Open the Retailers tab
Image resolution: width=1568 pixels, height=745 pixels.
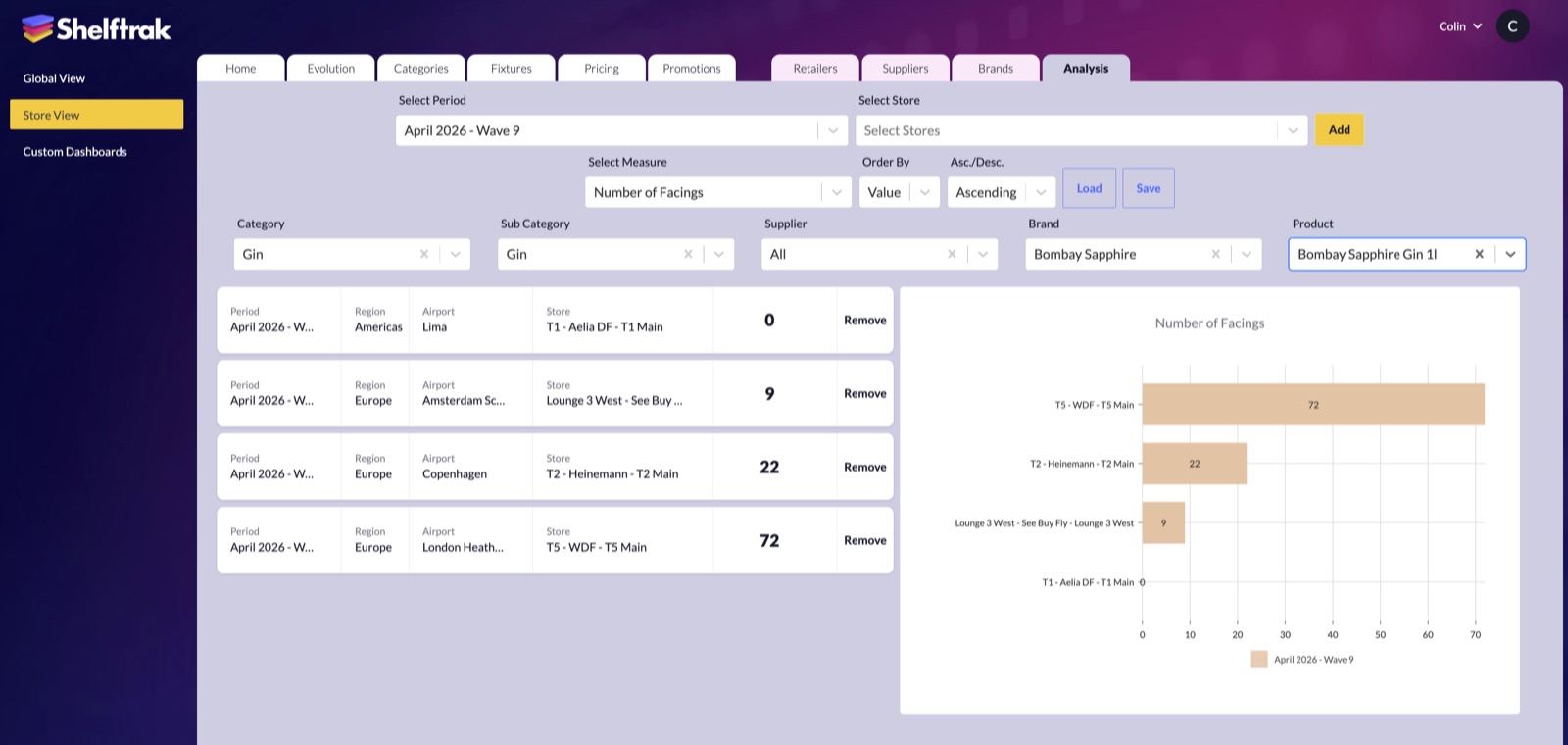pyautogui.click(x=814, y=68)
